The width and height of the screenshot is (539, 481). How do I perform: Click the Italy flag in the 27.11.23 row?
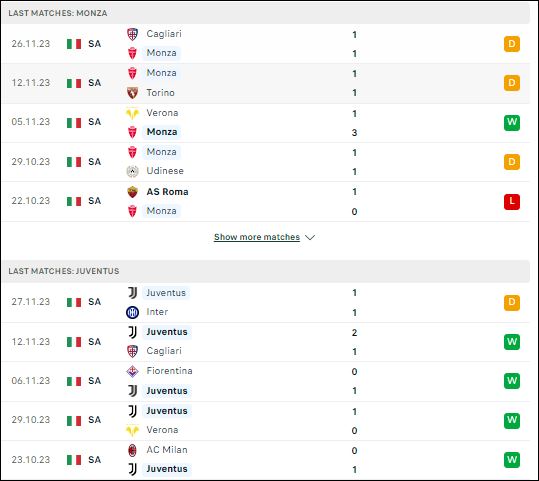[x=74, y=302]
